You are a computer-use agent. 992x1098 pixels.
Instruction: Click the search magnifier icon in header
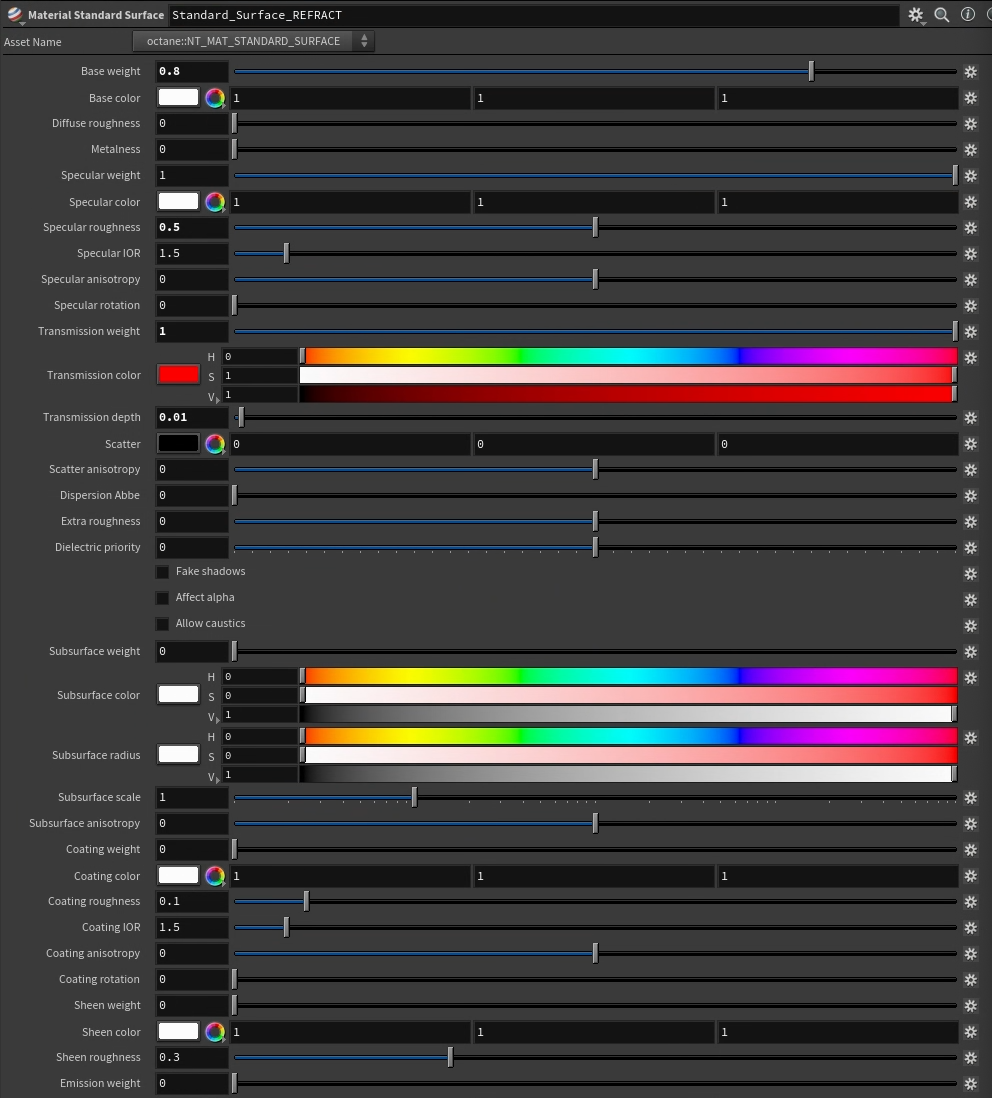[942, 15]
